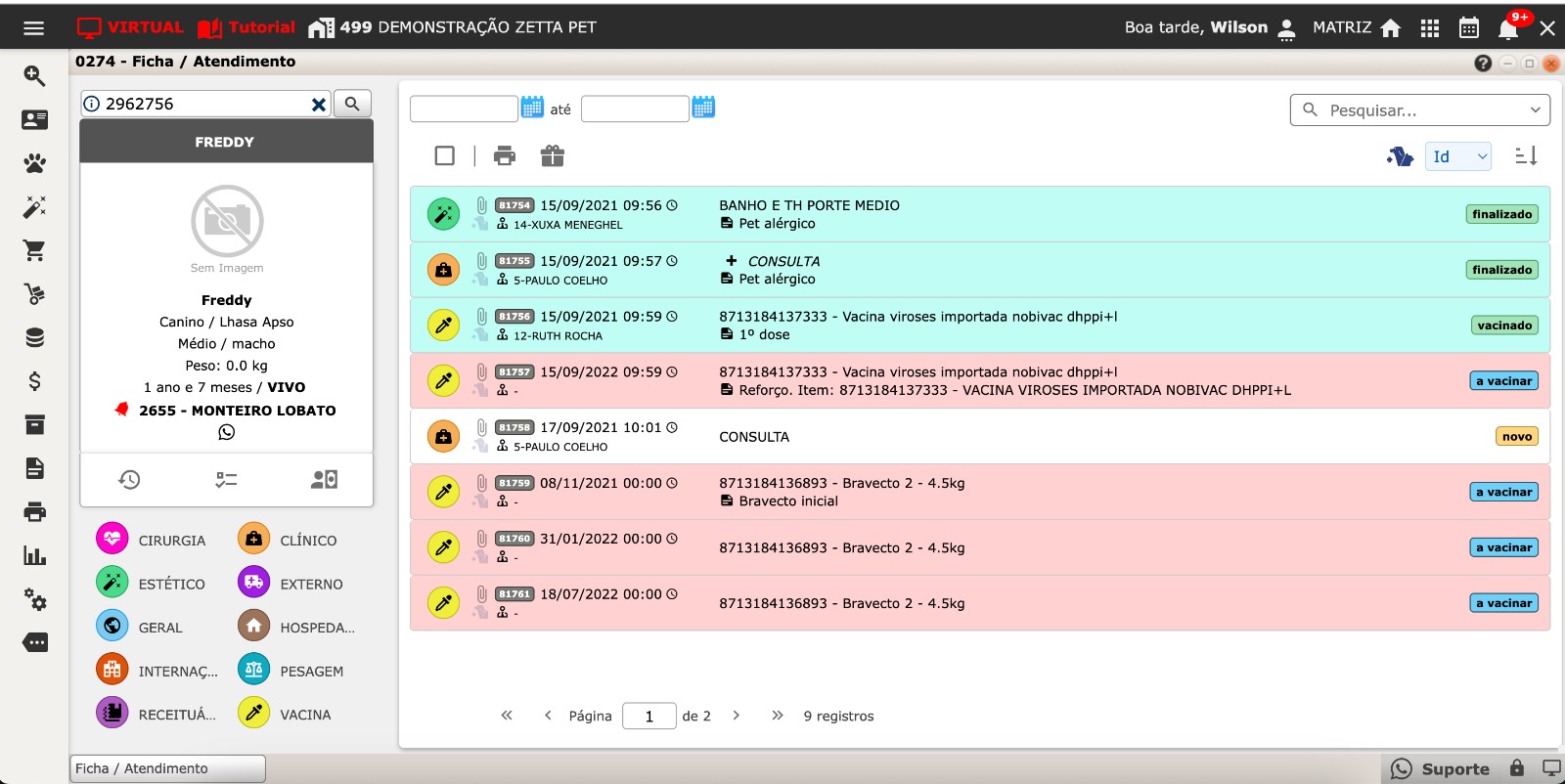Toggle the select-all checkbox in list toolbar
The width and height of the screenshot is (1565, 784).
[x=444, y=155]
